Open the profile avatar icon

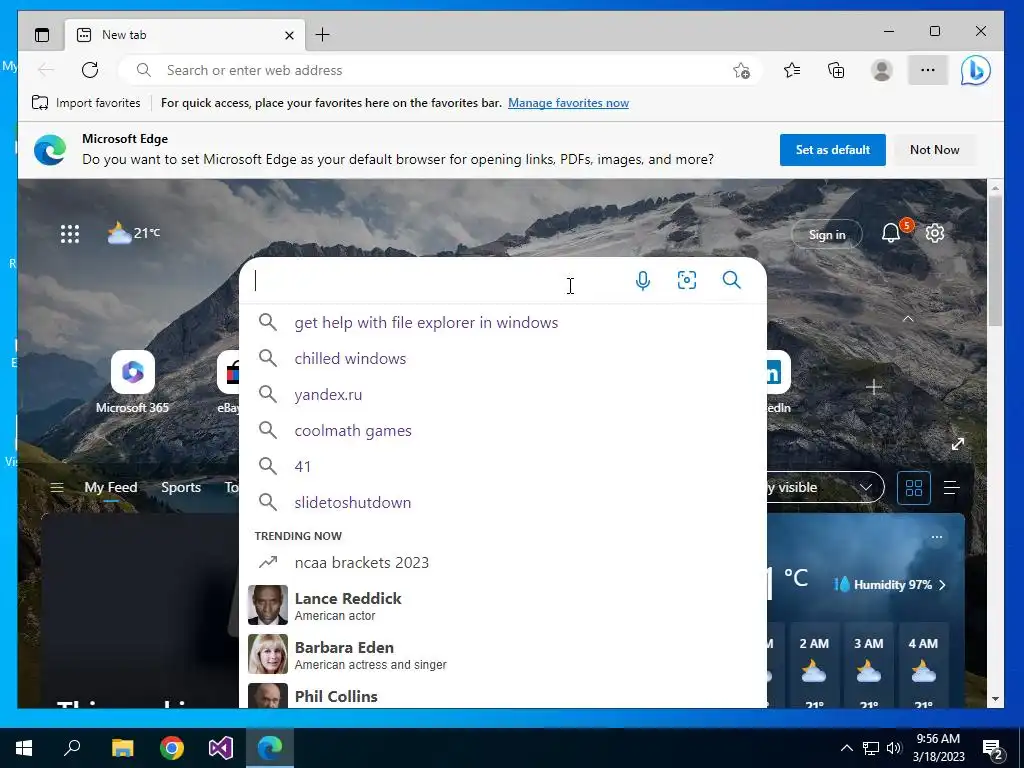click(x=882, y=70)
